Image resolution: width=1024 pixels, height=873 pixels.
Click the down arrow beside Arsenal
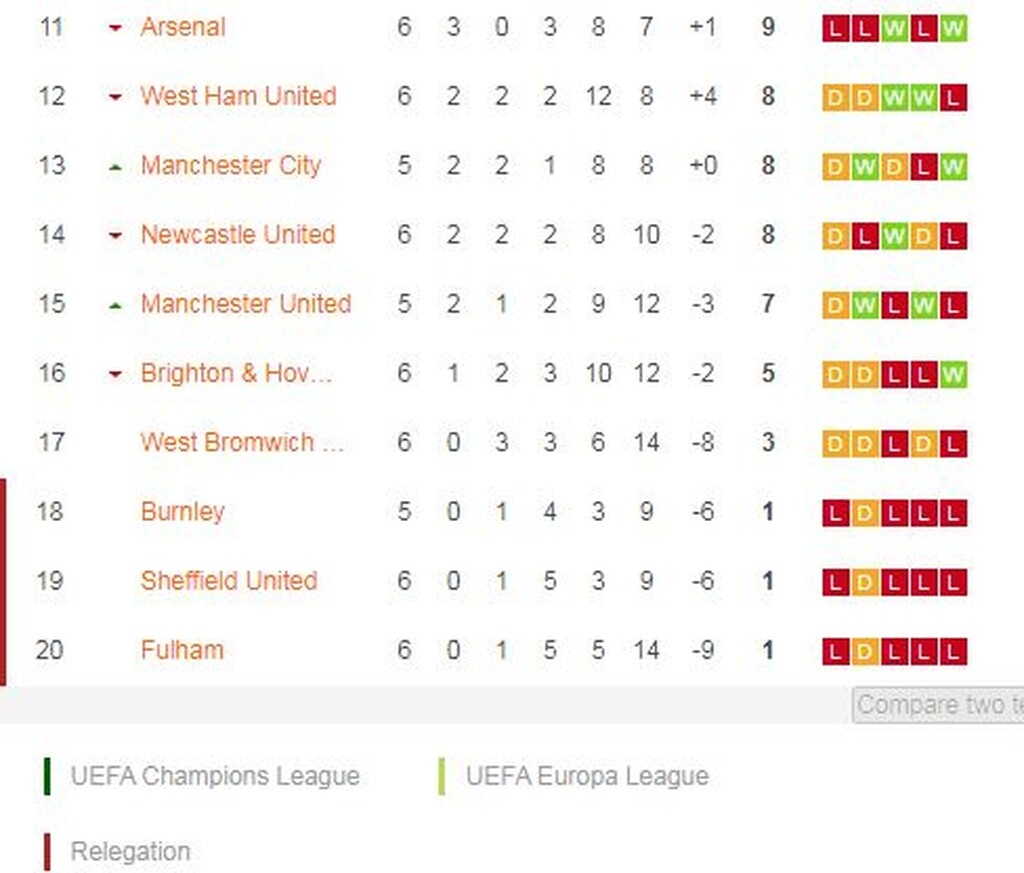pyautogui.click(x=115, y=28)
